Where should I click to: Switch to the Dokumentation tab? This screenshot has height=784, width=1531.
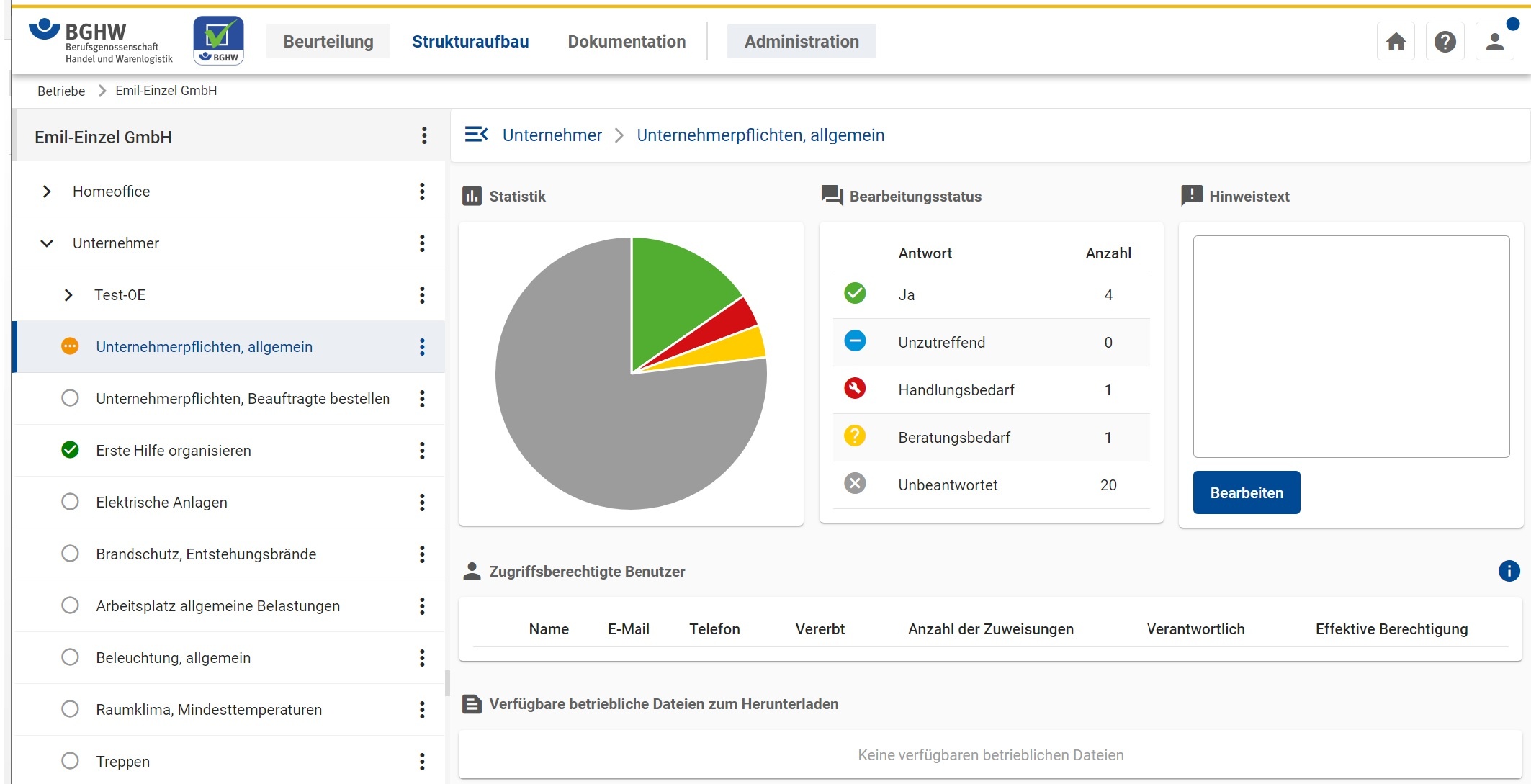coord(627,42)
